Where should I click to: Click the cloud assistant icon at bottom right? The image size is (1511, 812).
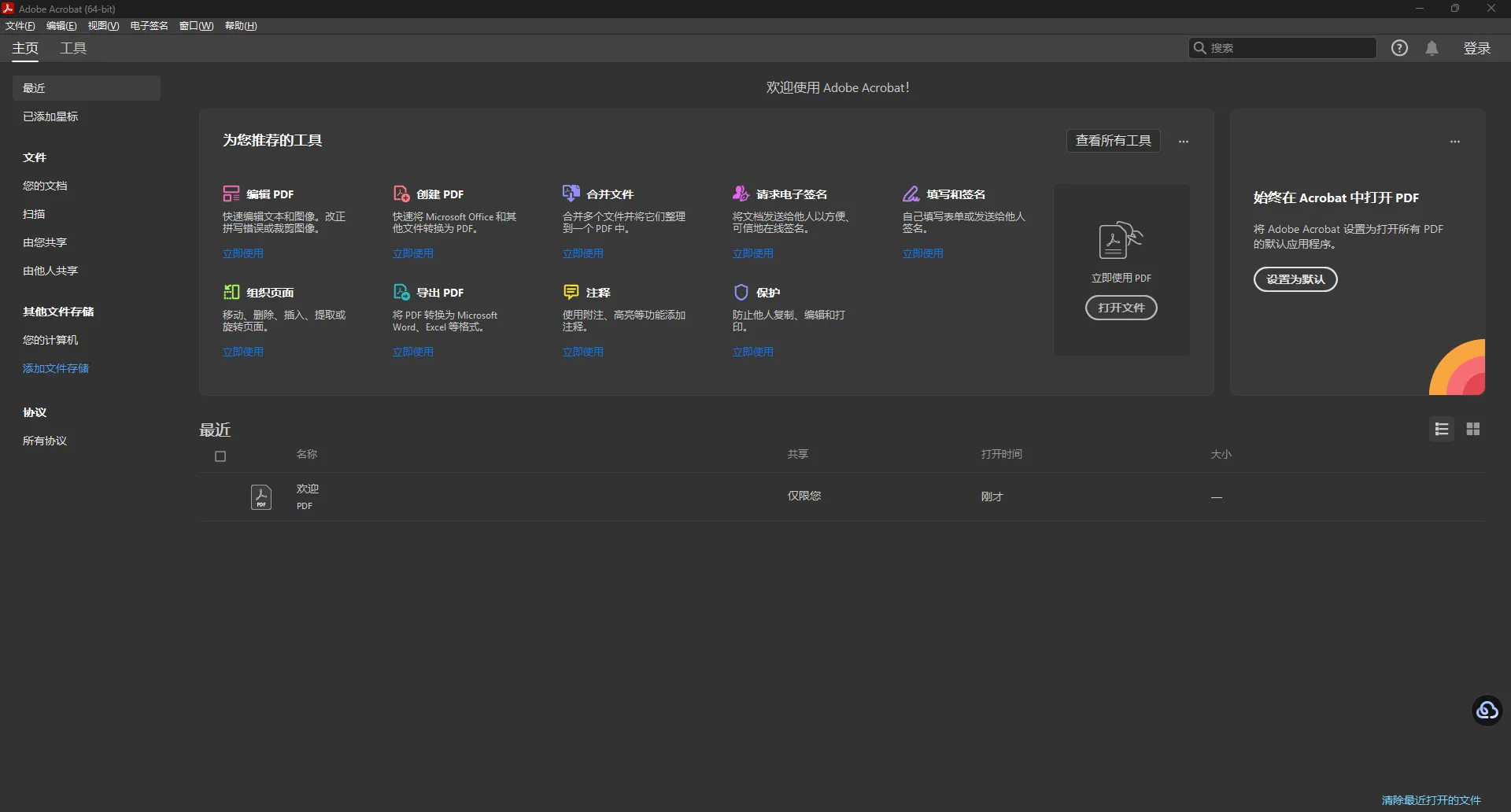1487,710
